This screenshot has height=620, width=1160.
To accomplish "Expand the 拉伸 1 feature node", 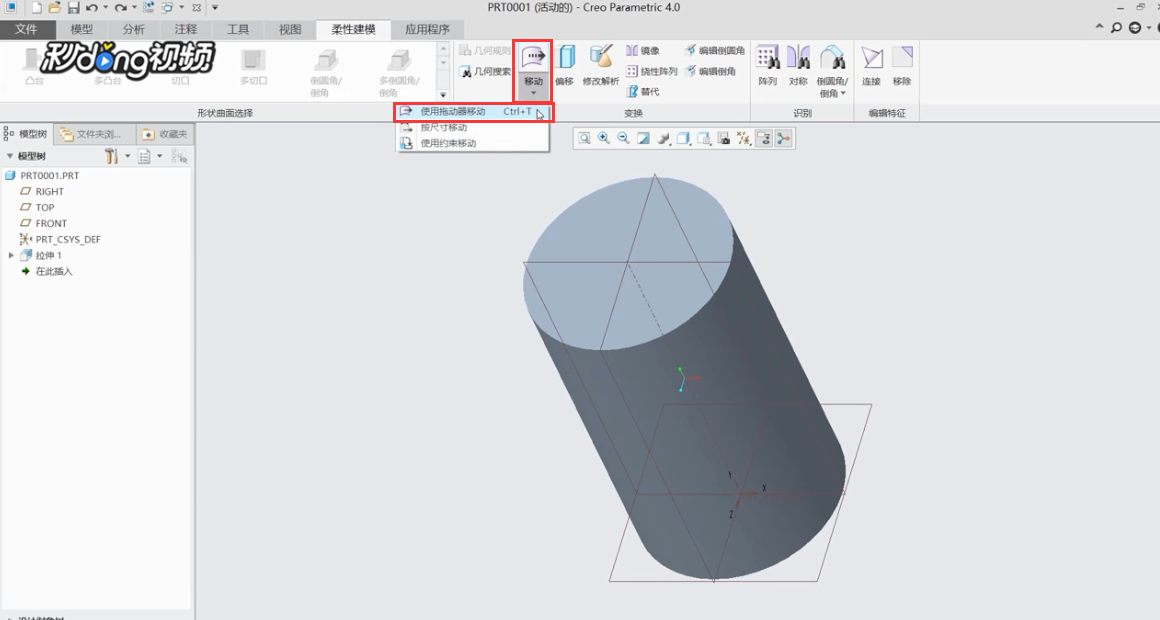I will pyautogui.click(x=11, y=255).
